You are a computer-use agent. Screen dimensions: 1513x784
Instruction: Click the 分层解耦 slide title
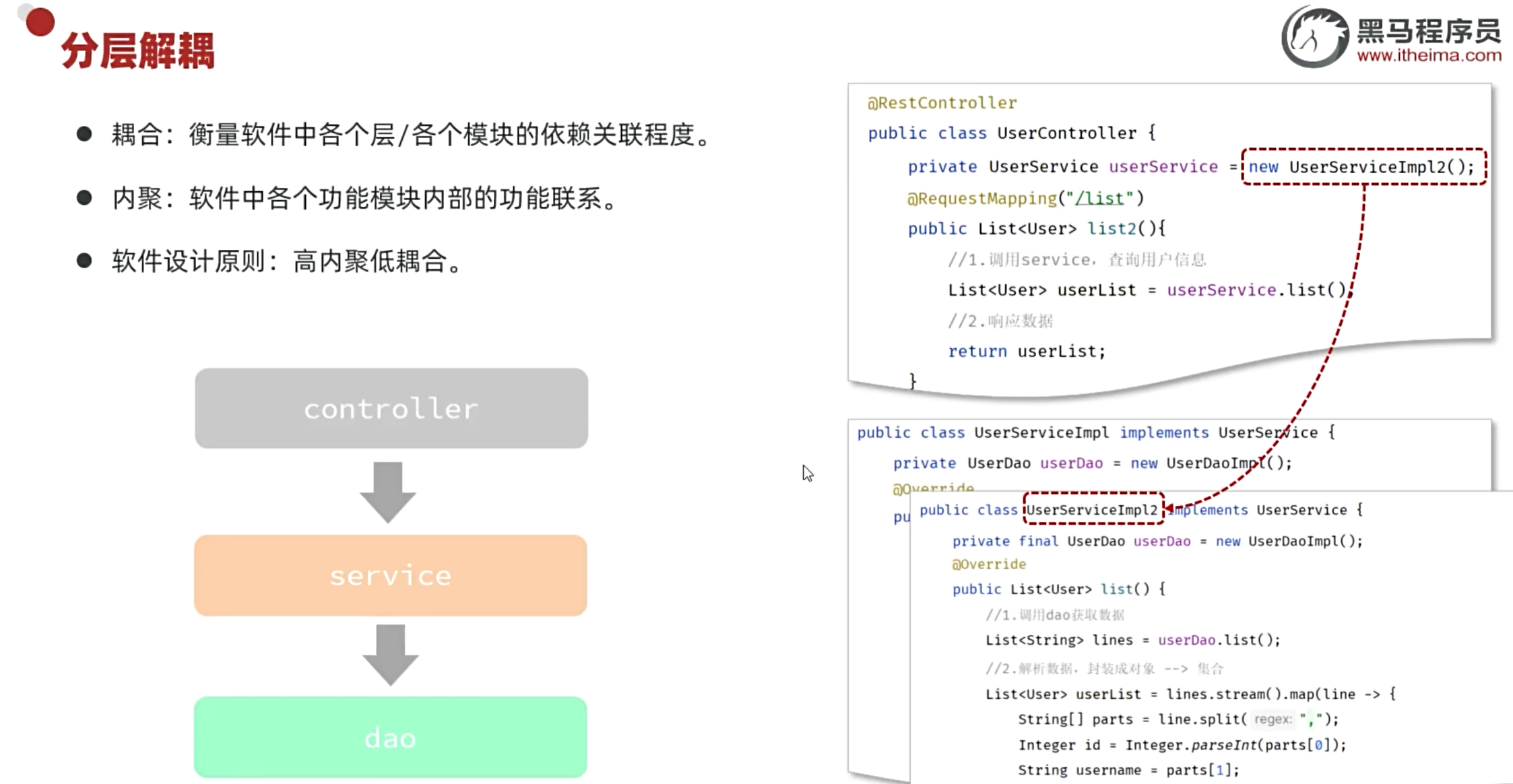pos(138,51)
